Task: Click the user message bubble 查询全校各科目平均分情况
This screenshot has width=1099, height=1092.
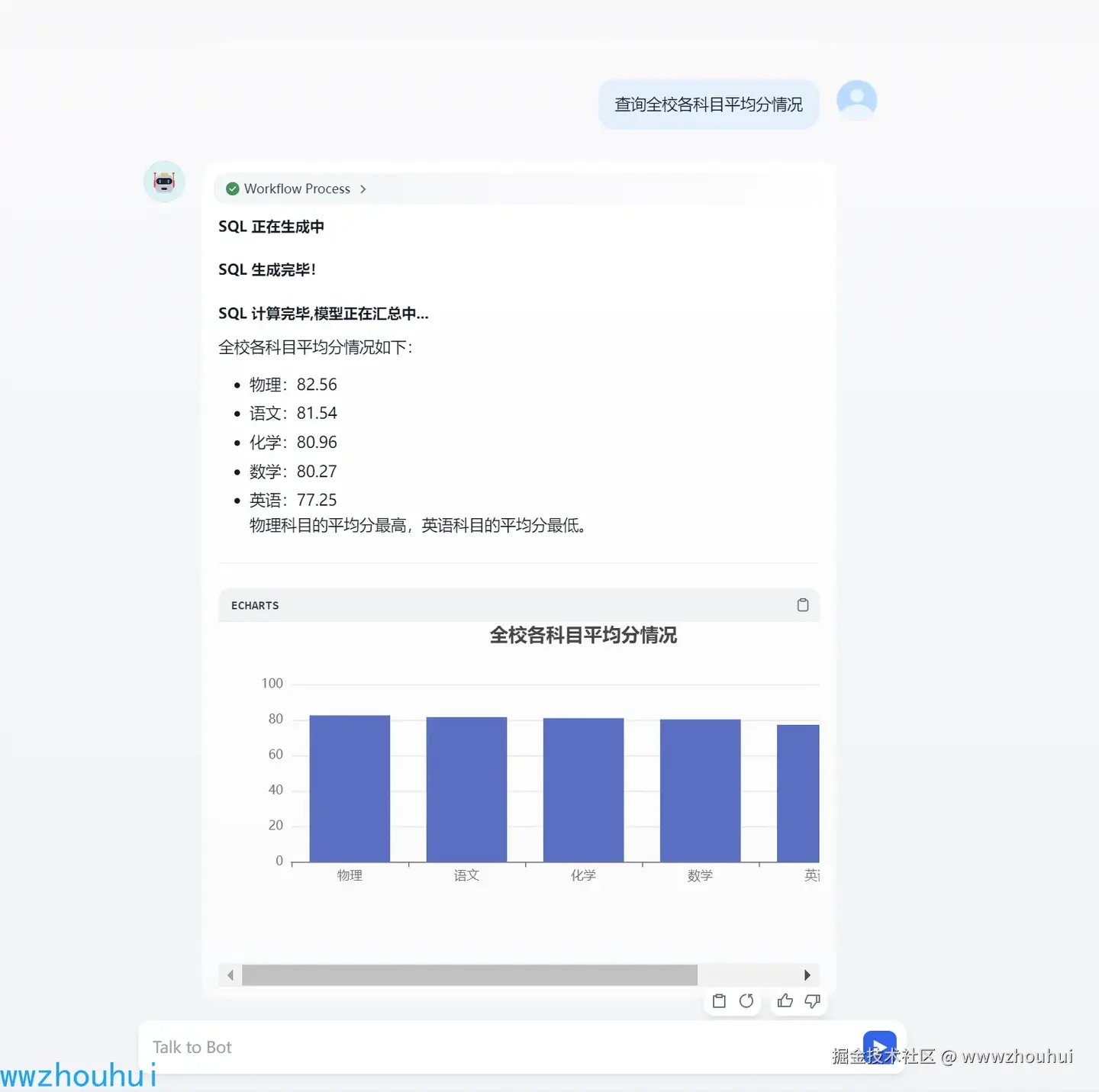Action: point(707,104)
